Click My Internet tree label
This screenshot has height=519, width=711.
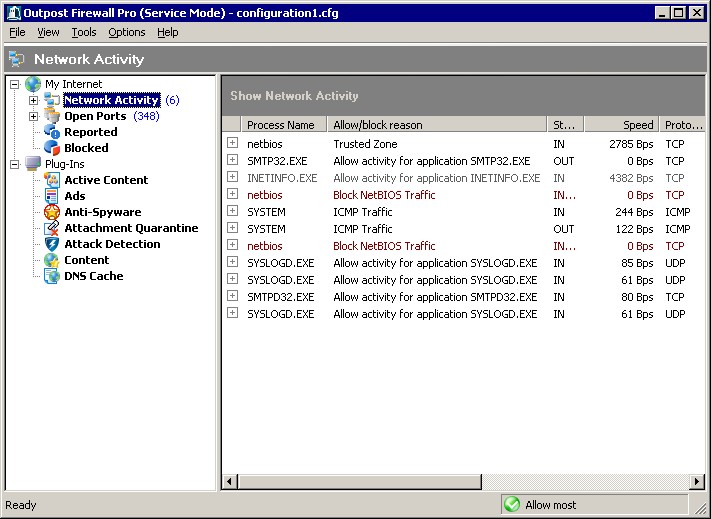tap(73, 84)
